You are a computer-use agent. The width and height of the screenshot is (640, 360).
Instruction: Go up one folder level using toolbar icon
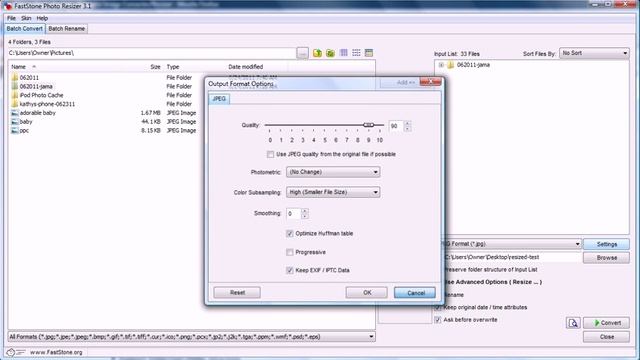pos(317,53)
